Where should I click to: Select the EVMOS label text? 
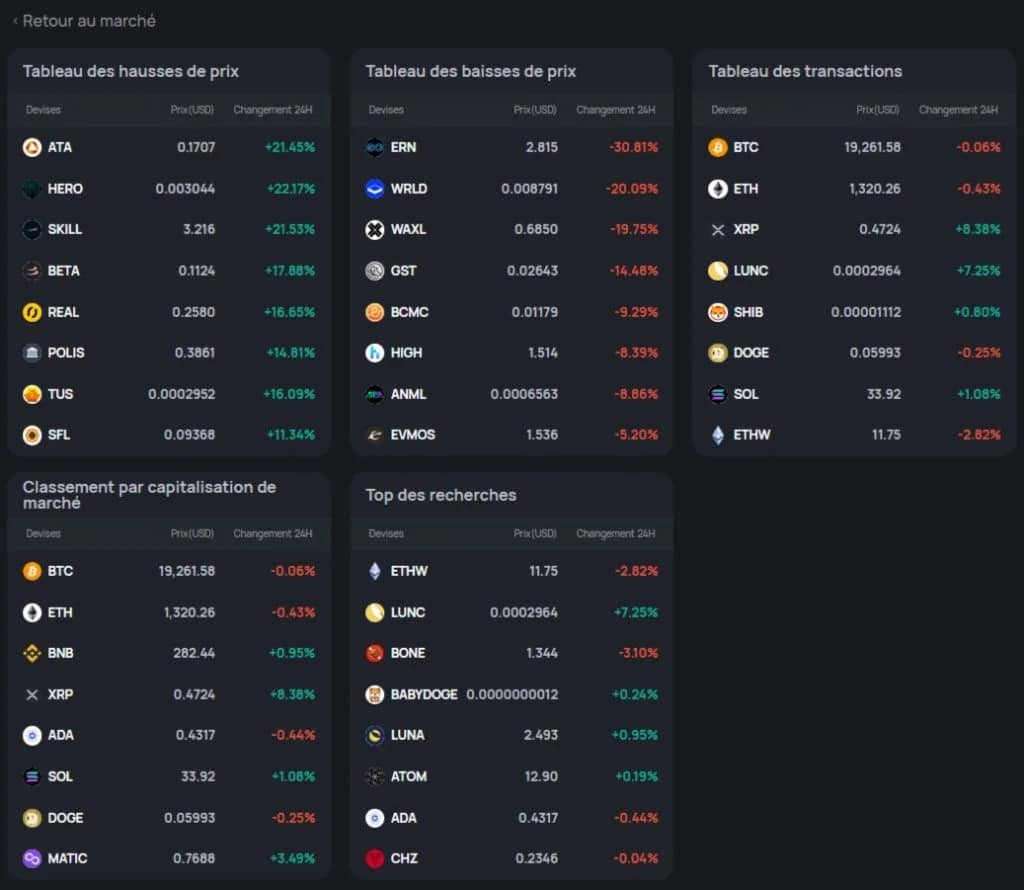click(x=413, y=435)
